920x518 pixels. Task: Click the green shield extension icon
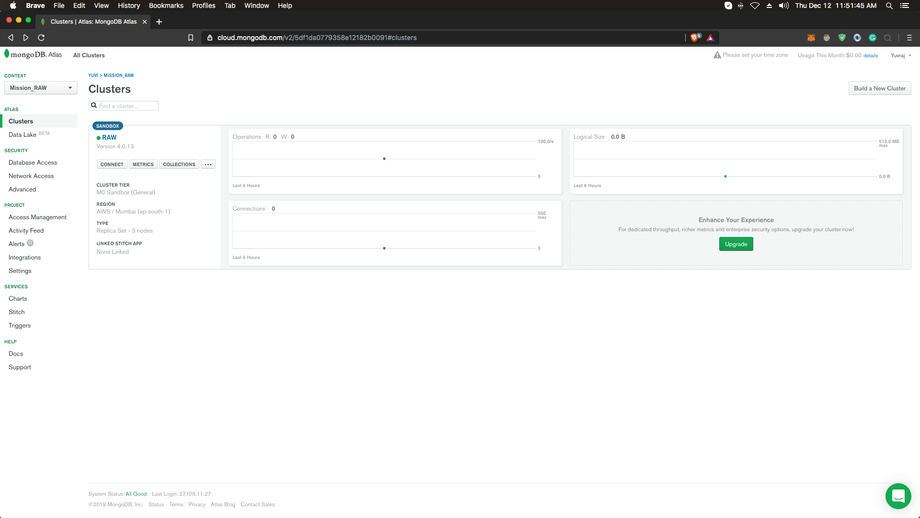pyautogui.click(x=842, y=38)
